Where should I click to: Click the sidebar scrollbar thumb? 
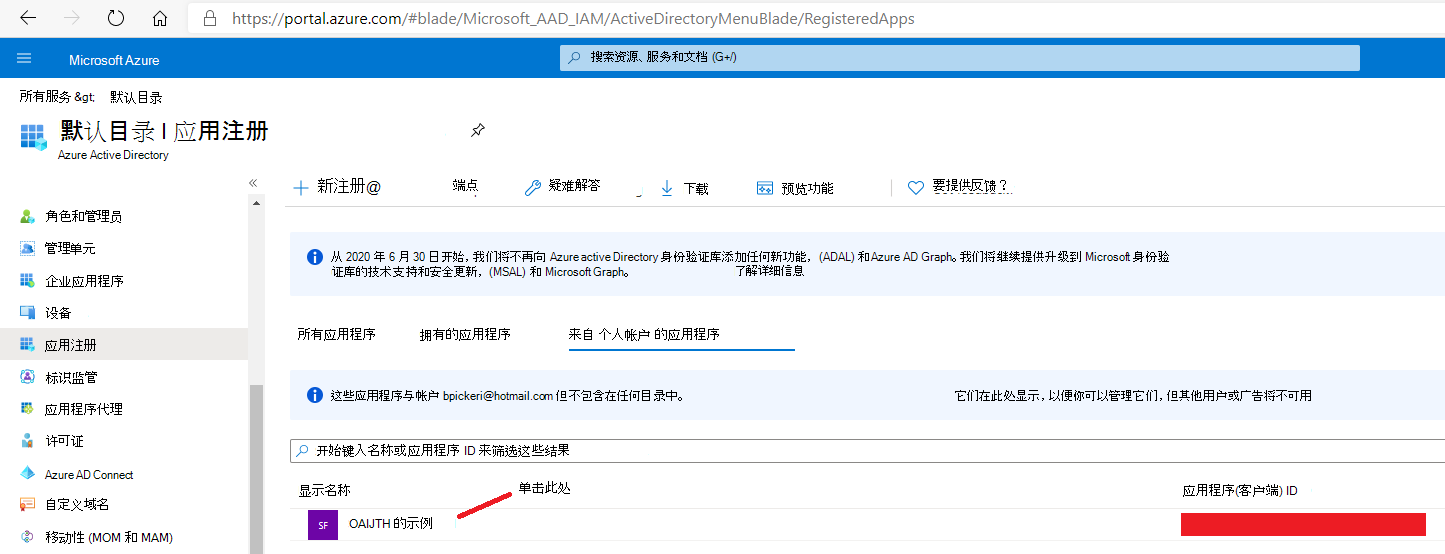(256, 469)
